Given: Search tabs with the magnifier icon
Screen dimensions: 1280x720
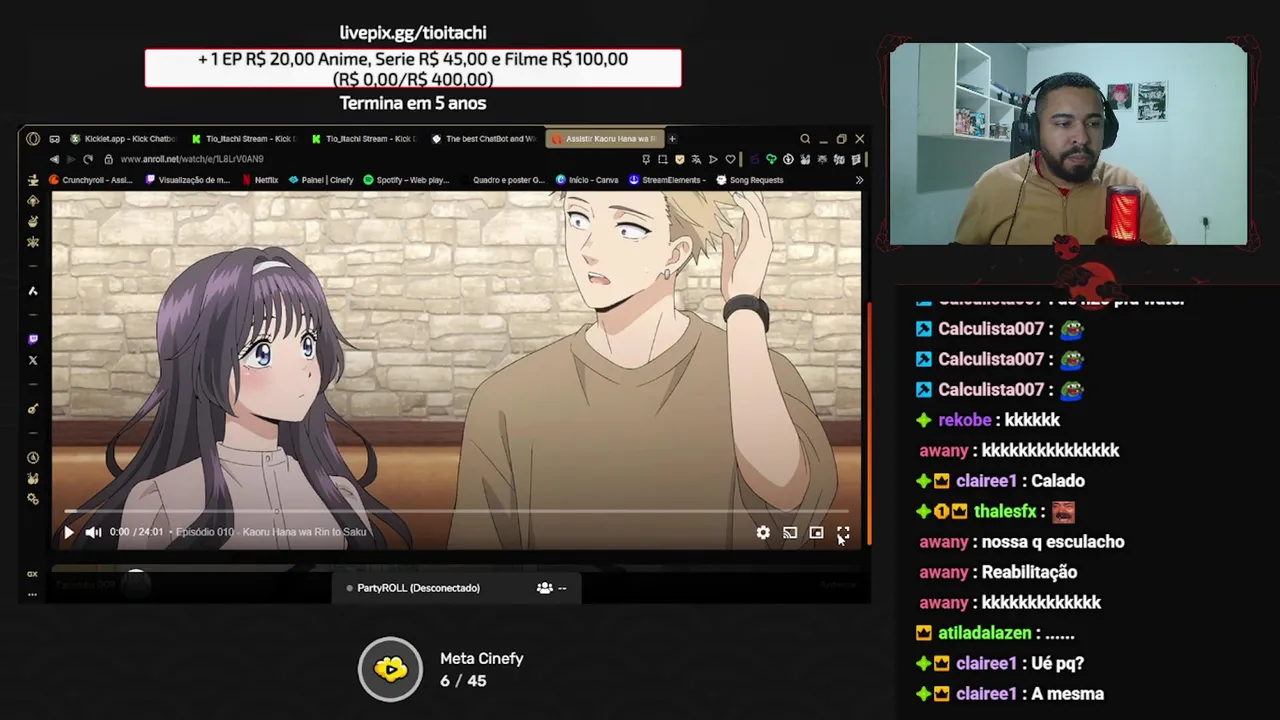Looking at the screenshot, I should (x=805, y=139).
